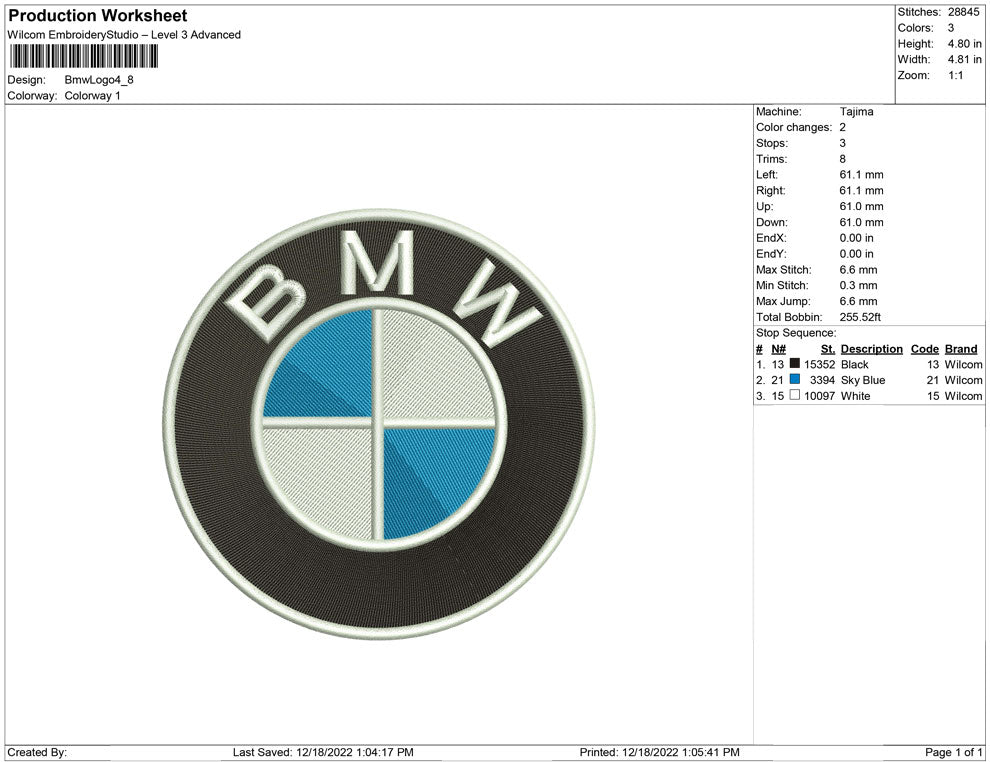Click the BMW logo embroidery preview

point(379,424)
